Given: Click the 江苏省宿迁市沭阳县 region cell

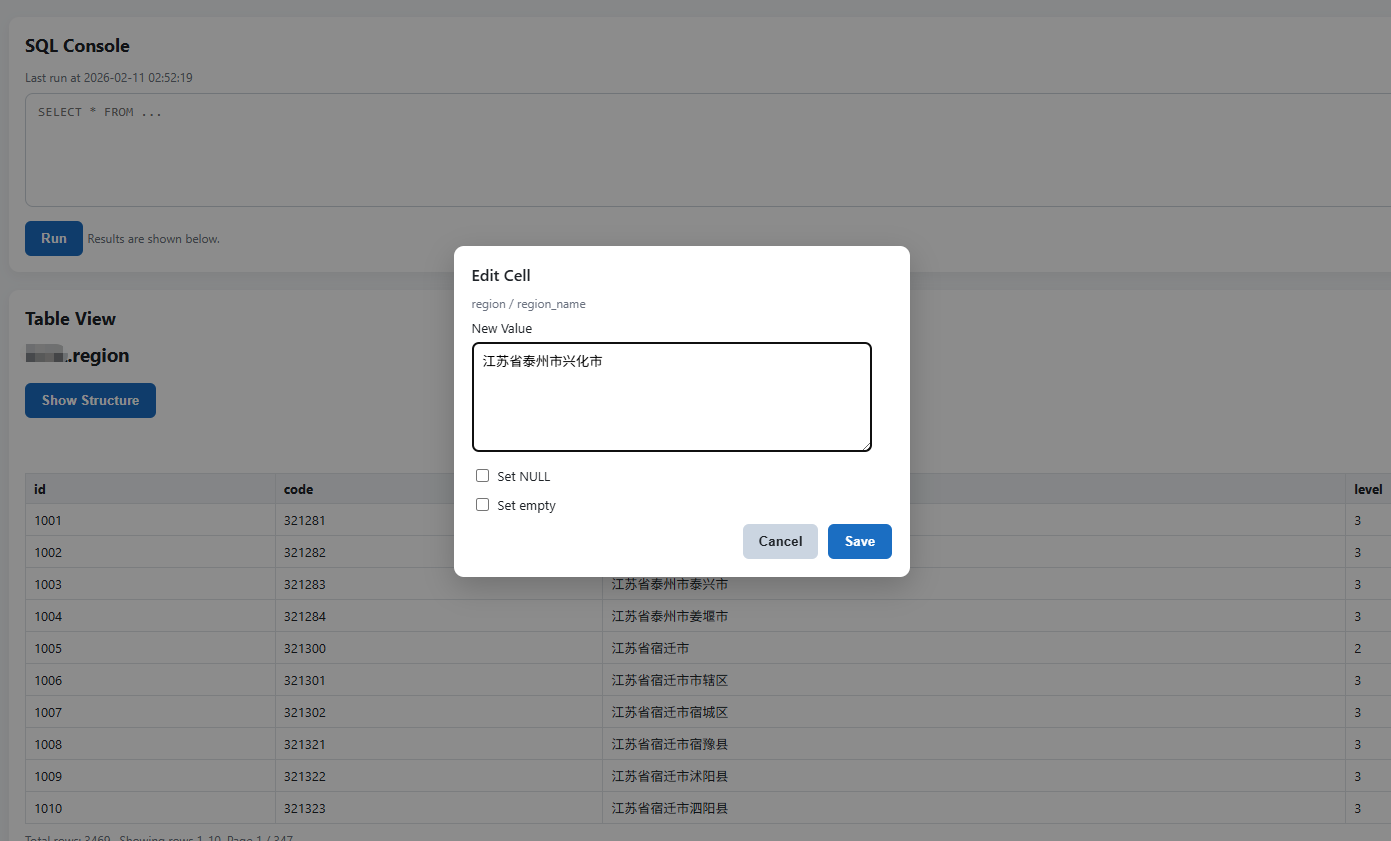Looking at the screenshot, I should coord(669,776).
